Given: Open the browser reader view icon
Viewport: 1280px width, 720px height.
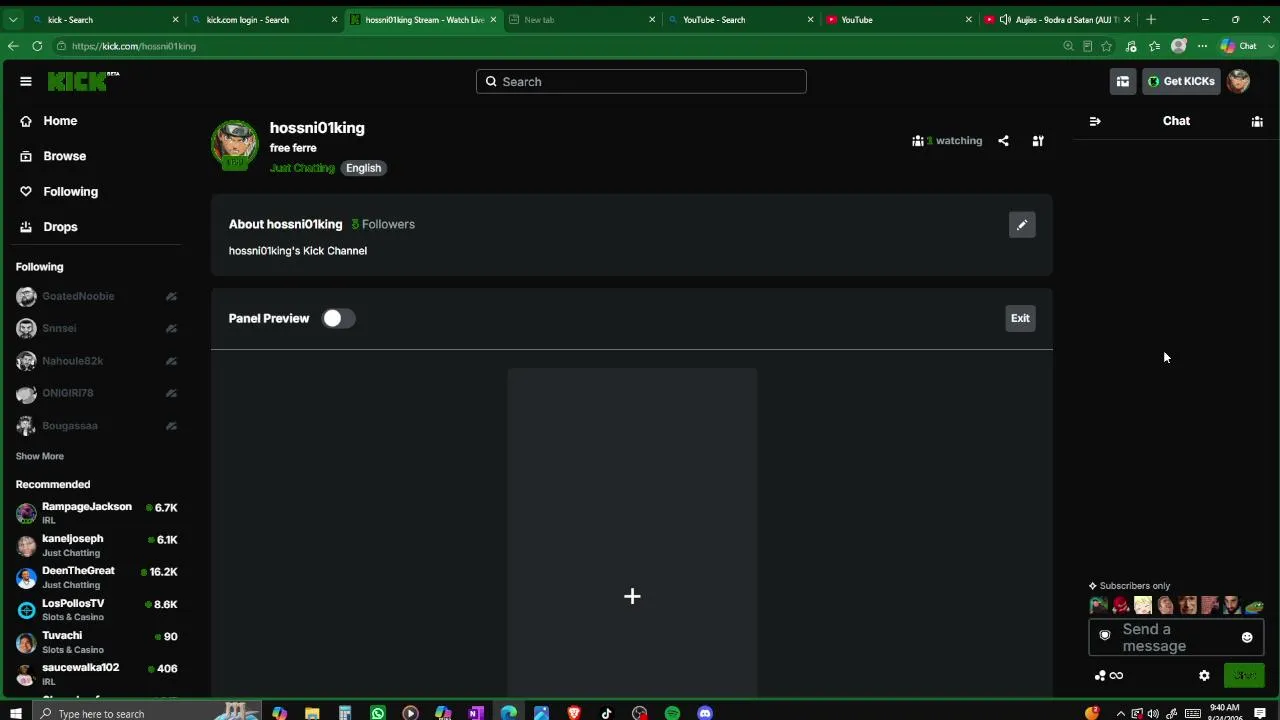Looking at the screenshot, I should (x=1087, y=46).
